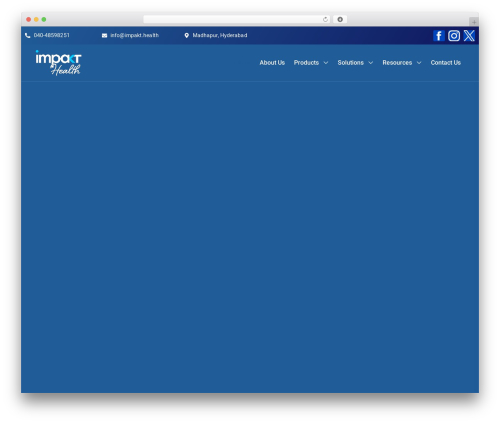Screen dimensions: 500x423
Task: Expand the Resources dropdown chevron
Action: pos(419,63)
